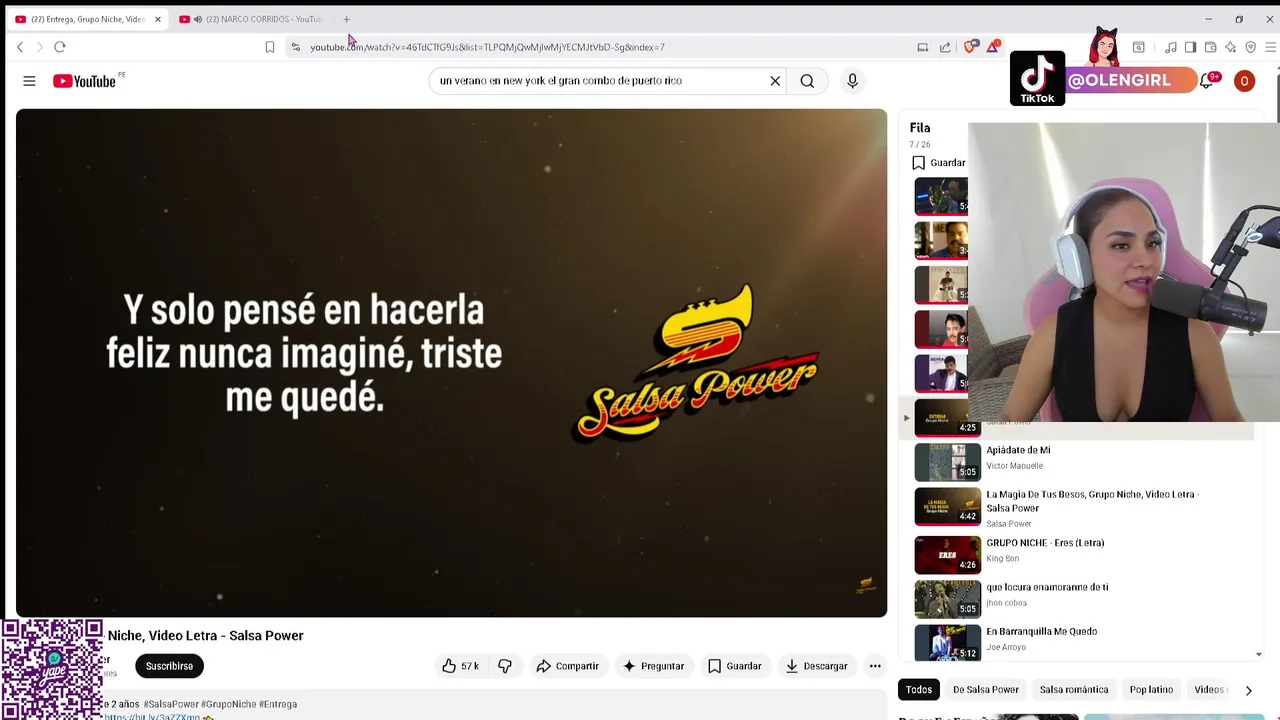Open the VPN shield icon
This screenshot has width=1280, height=720.
coord(1250,47)
